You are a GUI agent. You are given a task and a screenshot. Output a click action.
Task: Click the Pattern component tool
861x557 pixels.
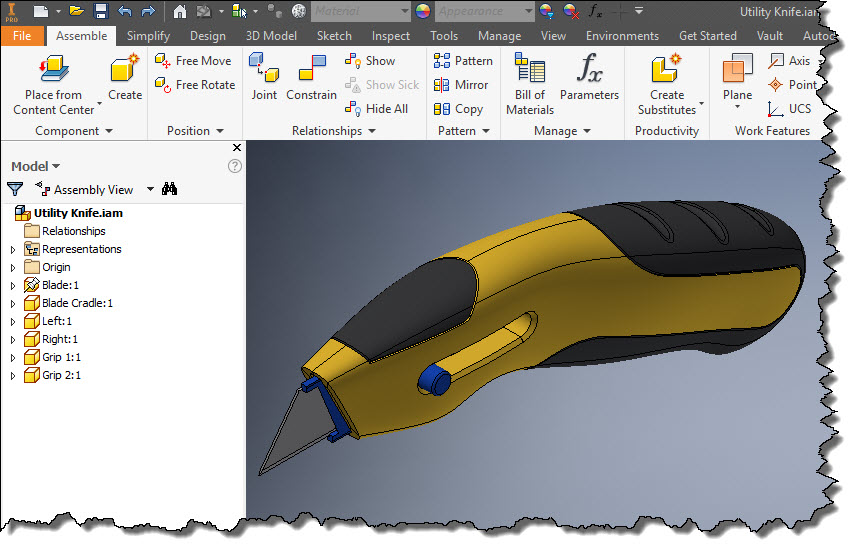pyautogui.click(x=463, y=60)
